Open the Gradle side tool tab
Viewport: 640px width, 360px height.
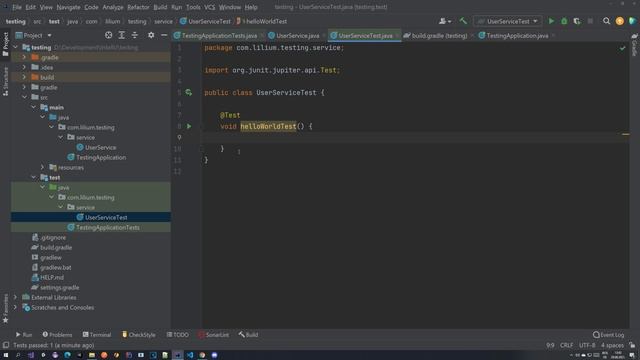(634, 45)
